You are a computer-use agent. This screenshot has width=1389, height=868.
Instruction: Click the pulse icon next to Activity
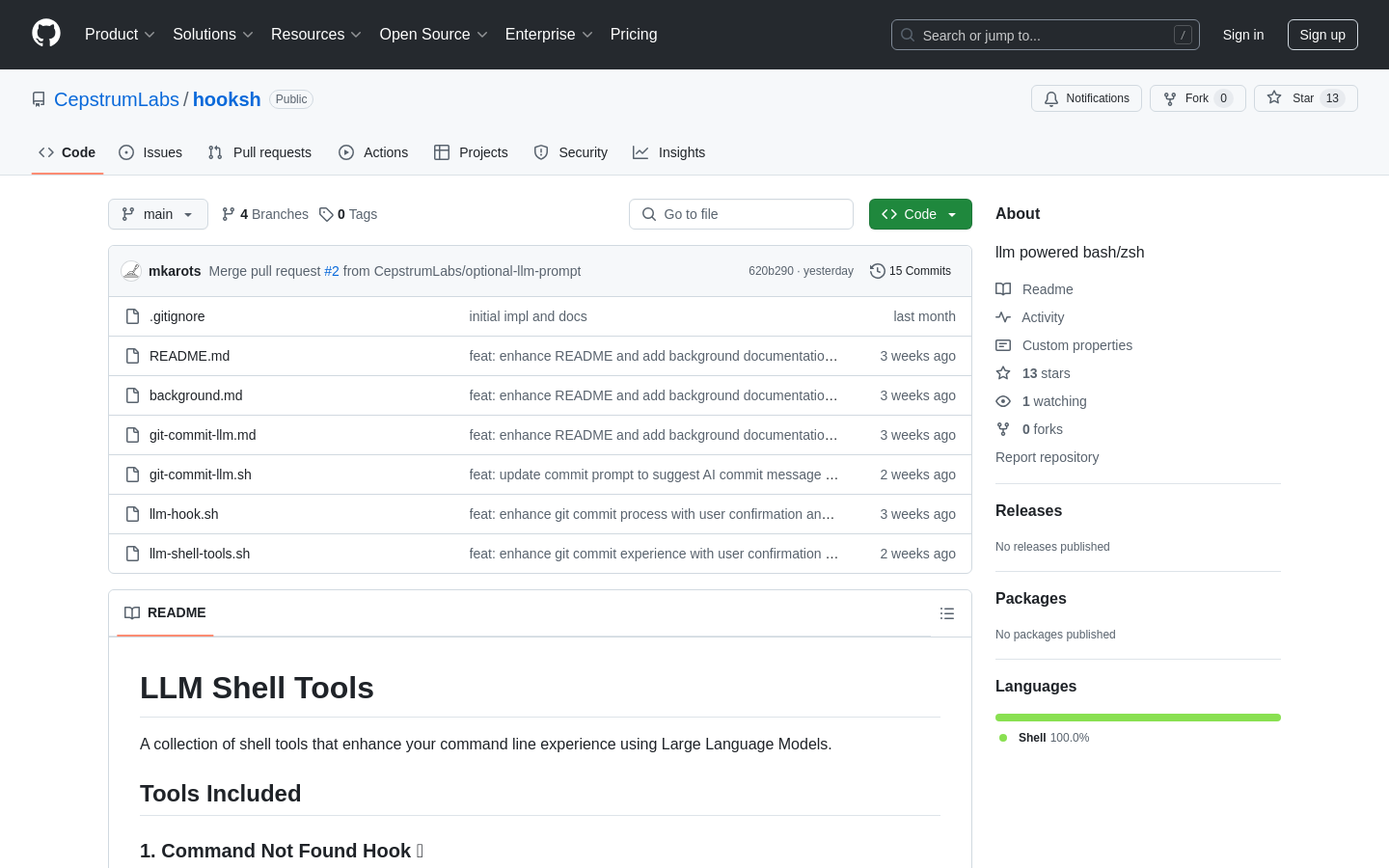[x=1003, y=317]
